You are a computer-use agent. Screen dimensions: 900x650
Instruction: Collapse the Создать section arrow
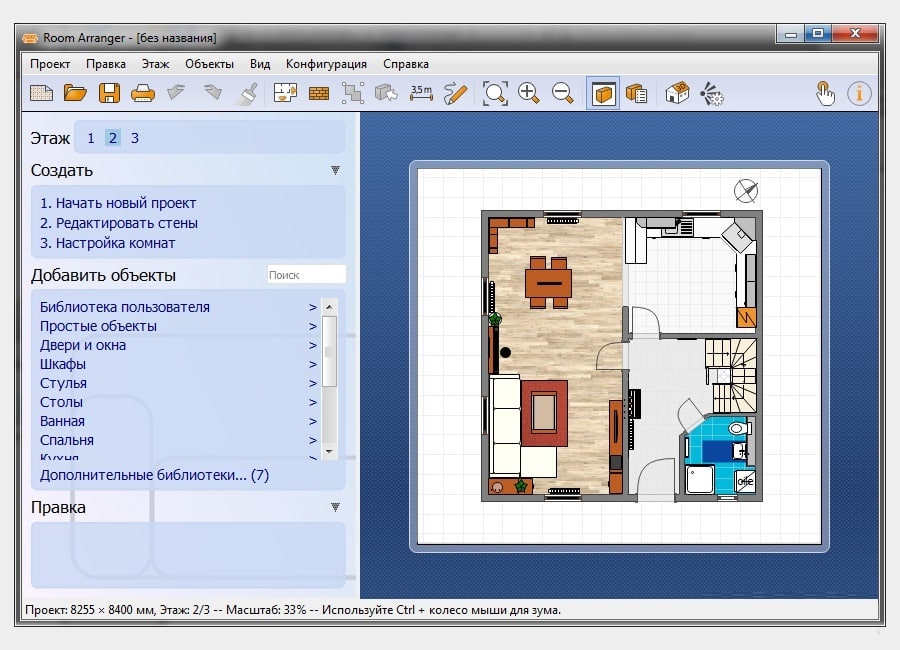tap(335, 170)
